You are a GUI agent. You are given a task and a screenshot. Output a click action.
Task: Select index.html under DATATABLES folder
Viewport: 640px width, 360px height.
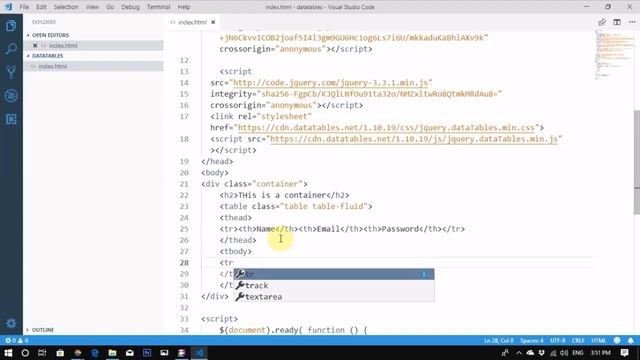click(x=93, y=66)
